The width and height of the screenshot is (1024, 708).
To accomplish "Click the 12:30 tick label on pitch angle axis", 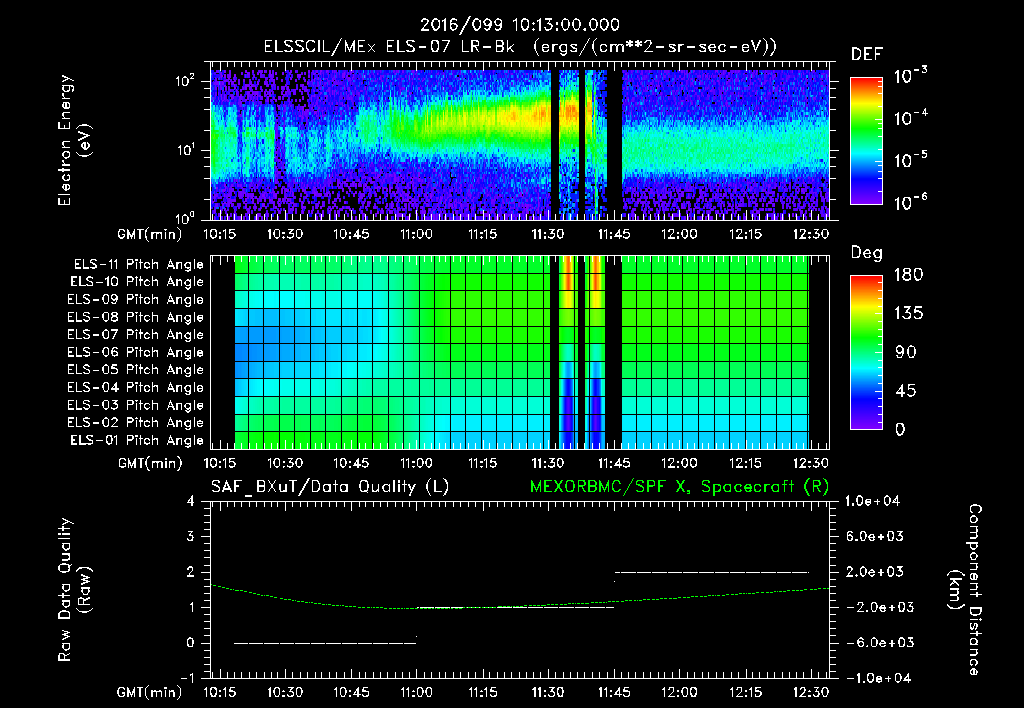I will (x=810, y=463).
